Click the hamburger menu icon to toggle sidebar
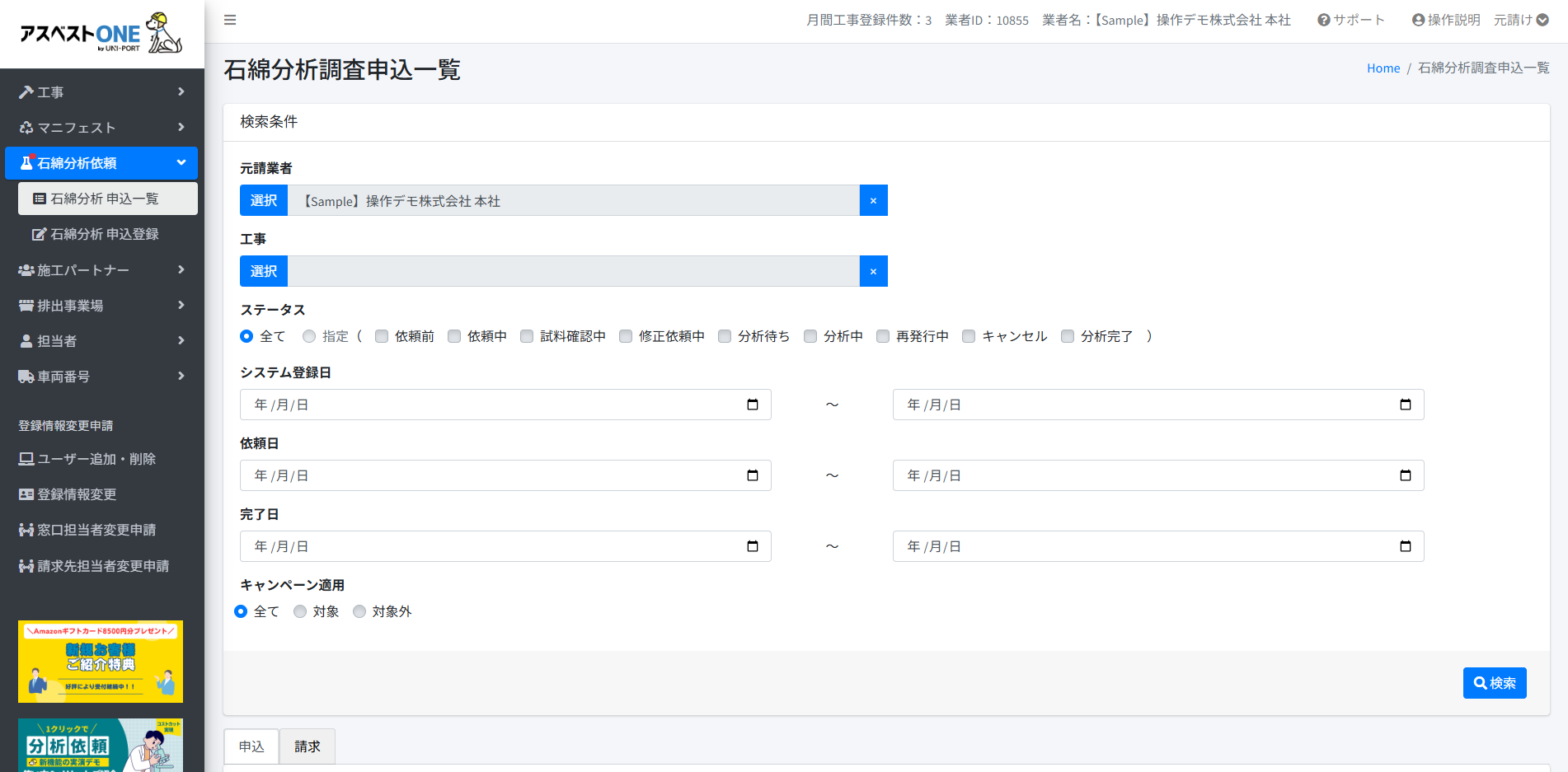Viewport: 1568px width, 772px height. 230,20
